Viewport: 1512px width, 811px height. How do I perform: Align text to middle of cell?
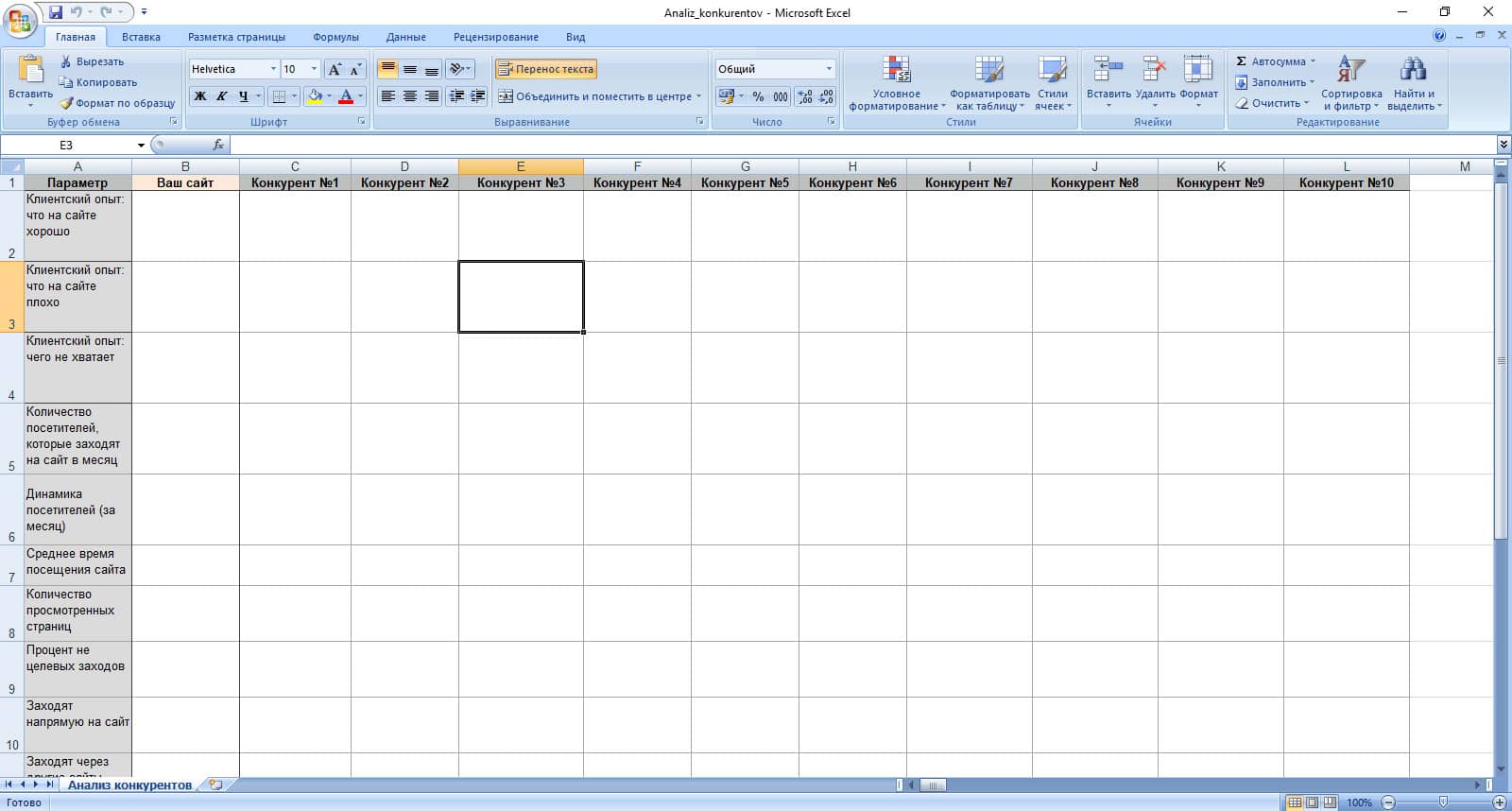tap(409, 69)
